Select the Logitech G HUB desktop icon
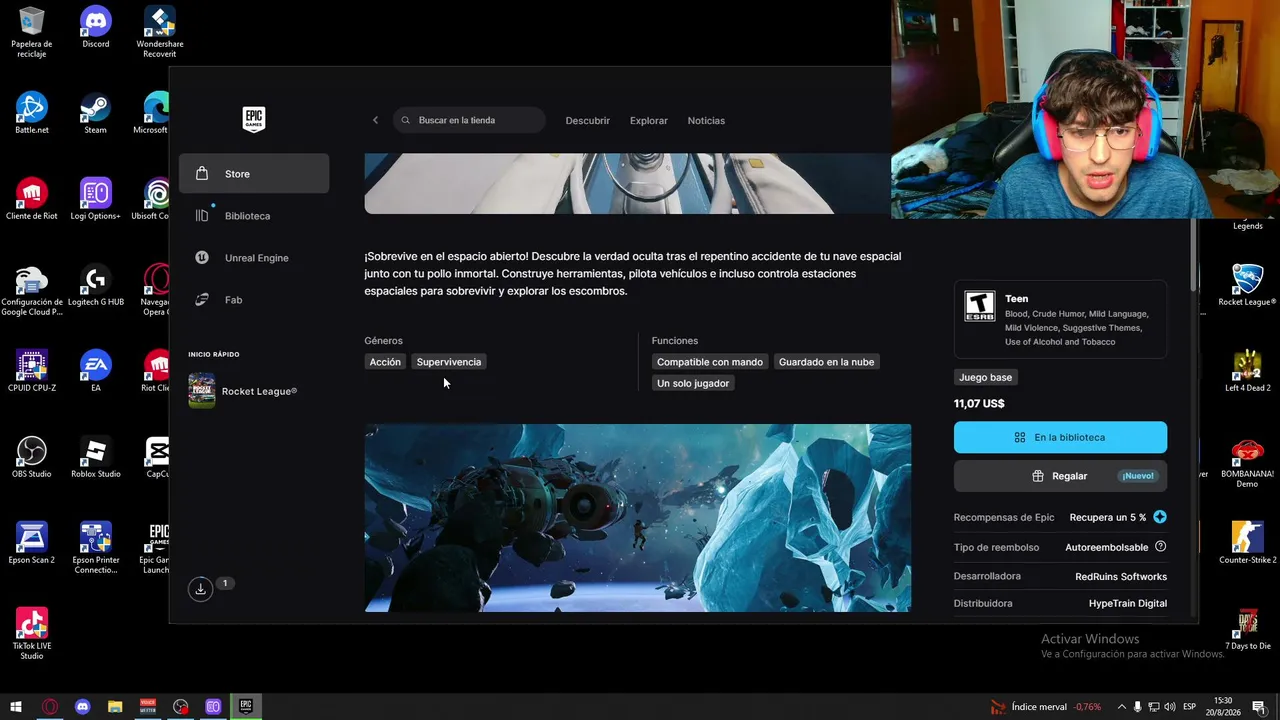This screenshot has height=720, width=1280. point(96,286)
